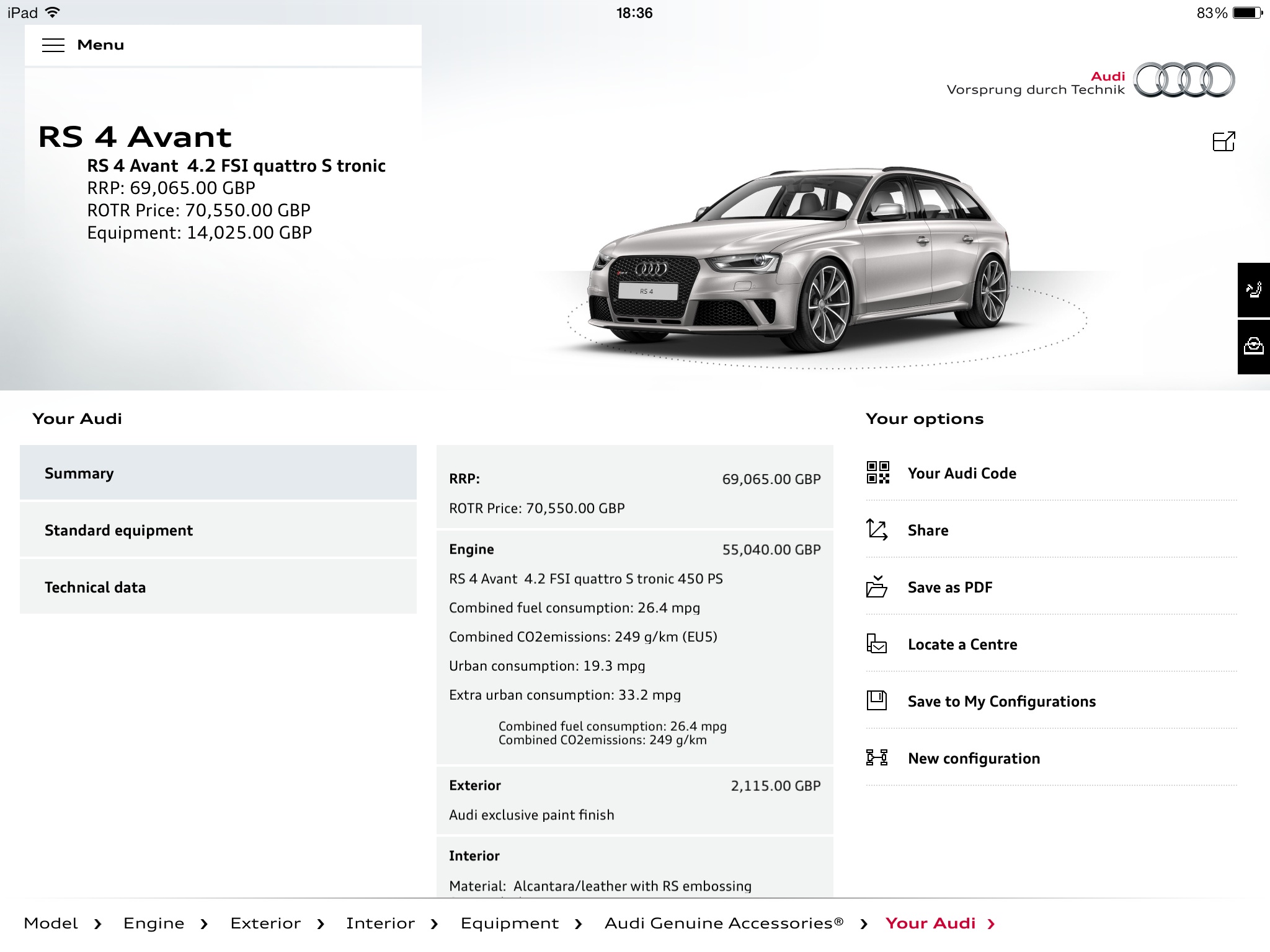Click the chevron after Model
This screenshot has height=952, width=1270.
coord(98,924)
